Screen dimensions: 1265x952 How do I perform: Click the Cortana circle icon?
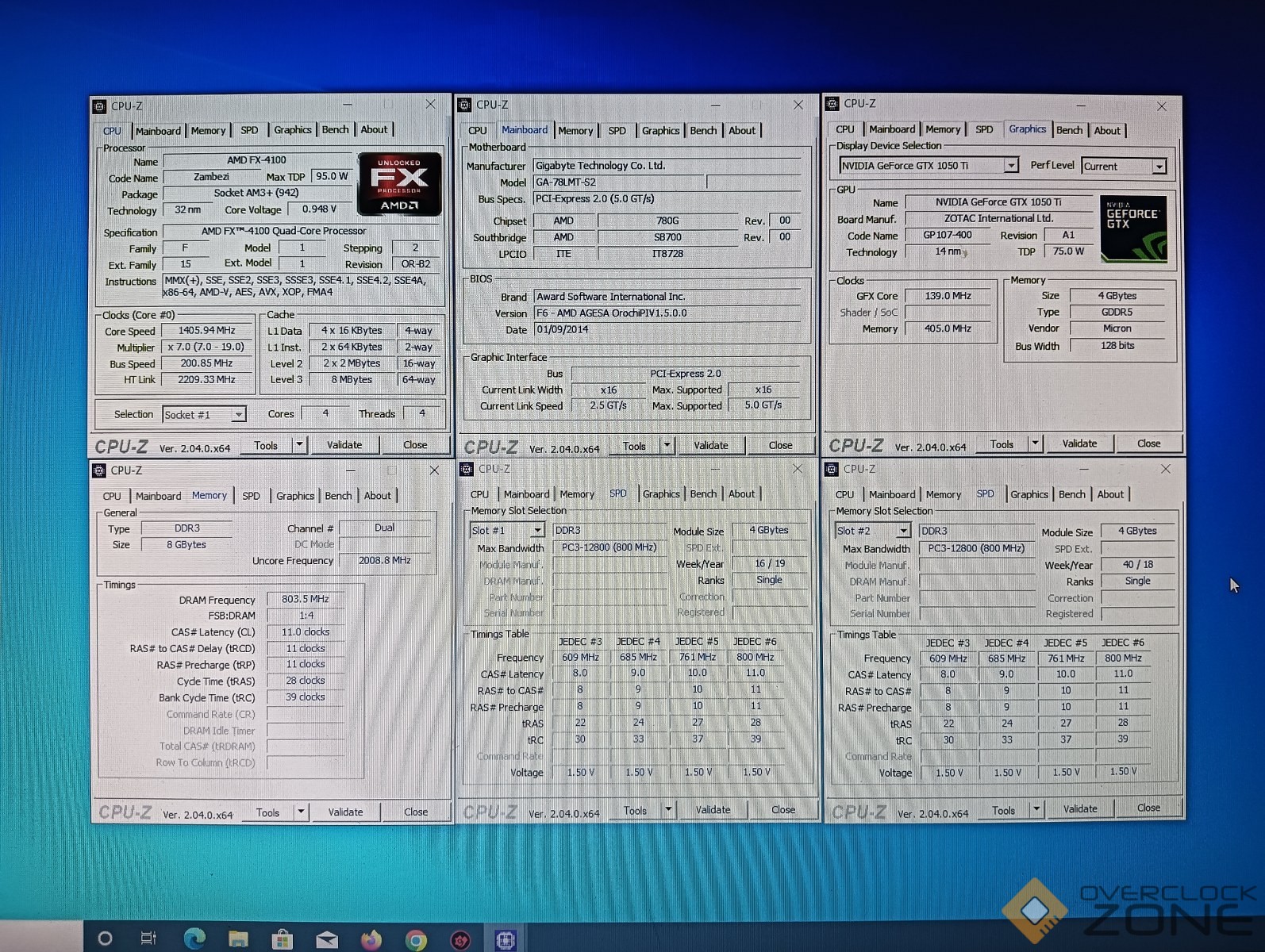[x=105, y=939]
